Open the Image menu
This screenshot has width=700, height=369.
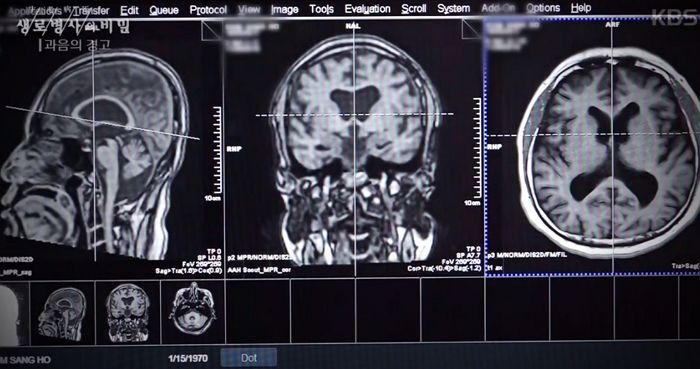click(284, 9)
